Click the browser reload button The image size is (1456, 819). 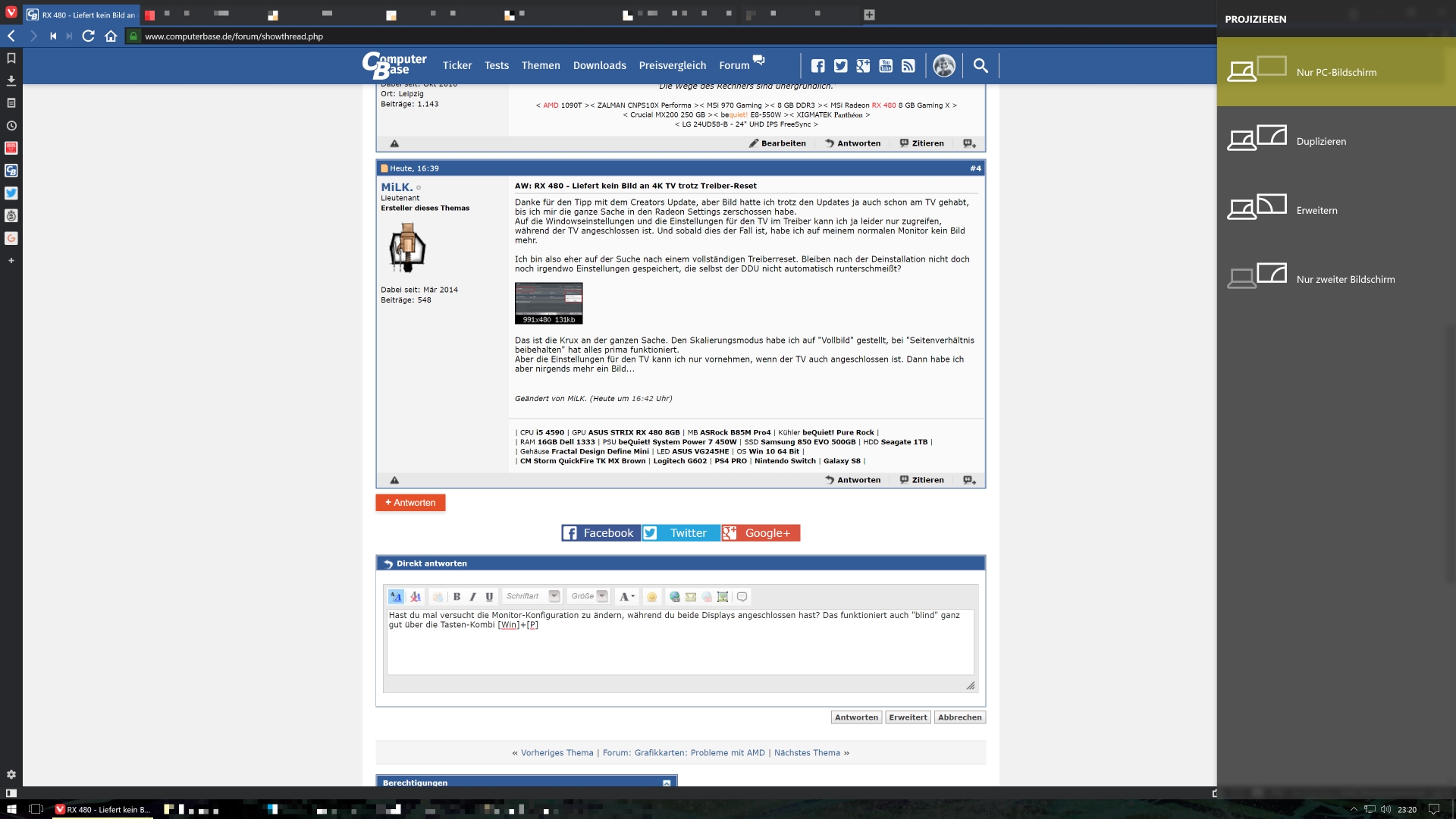(88, 36)
